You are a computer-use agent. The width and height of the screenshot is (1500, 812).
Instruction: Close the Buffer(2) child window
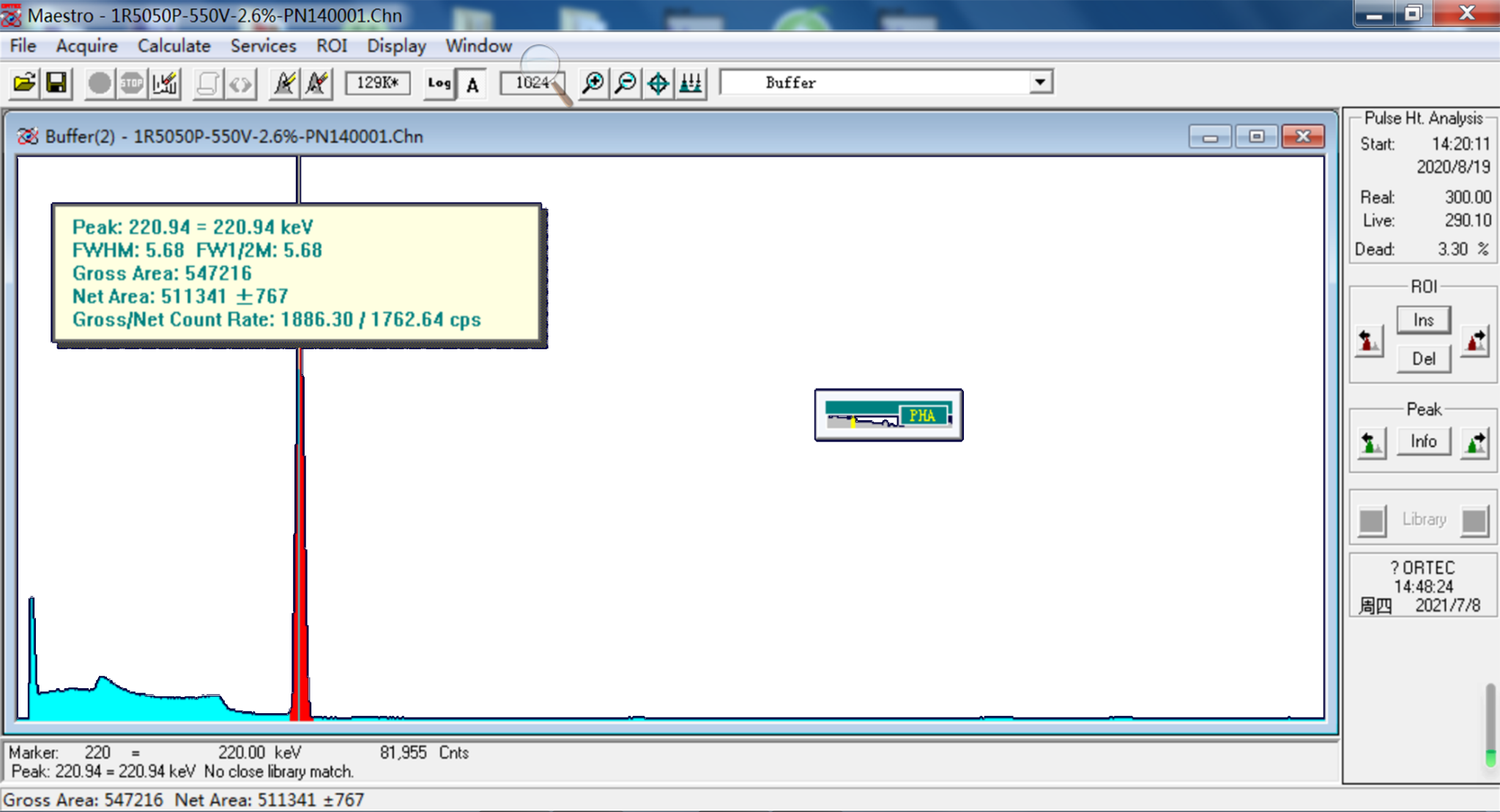(1302, 137)
